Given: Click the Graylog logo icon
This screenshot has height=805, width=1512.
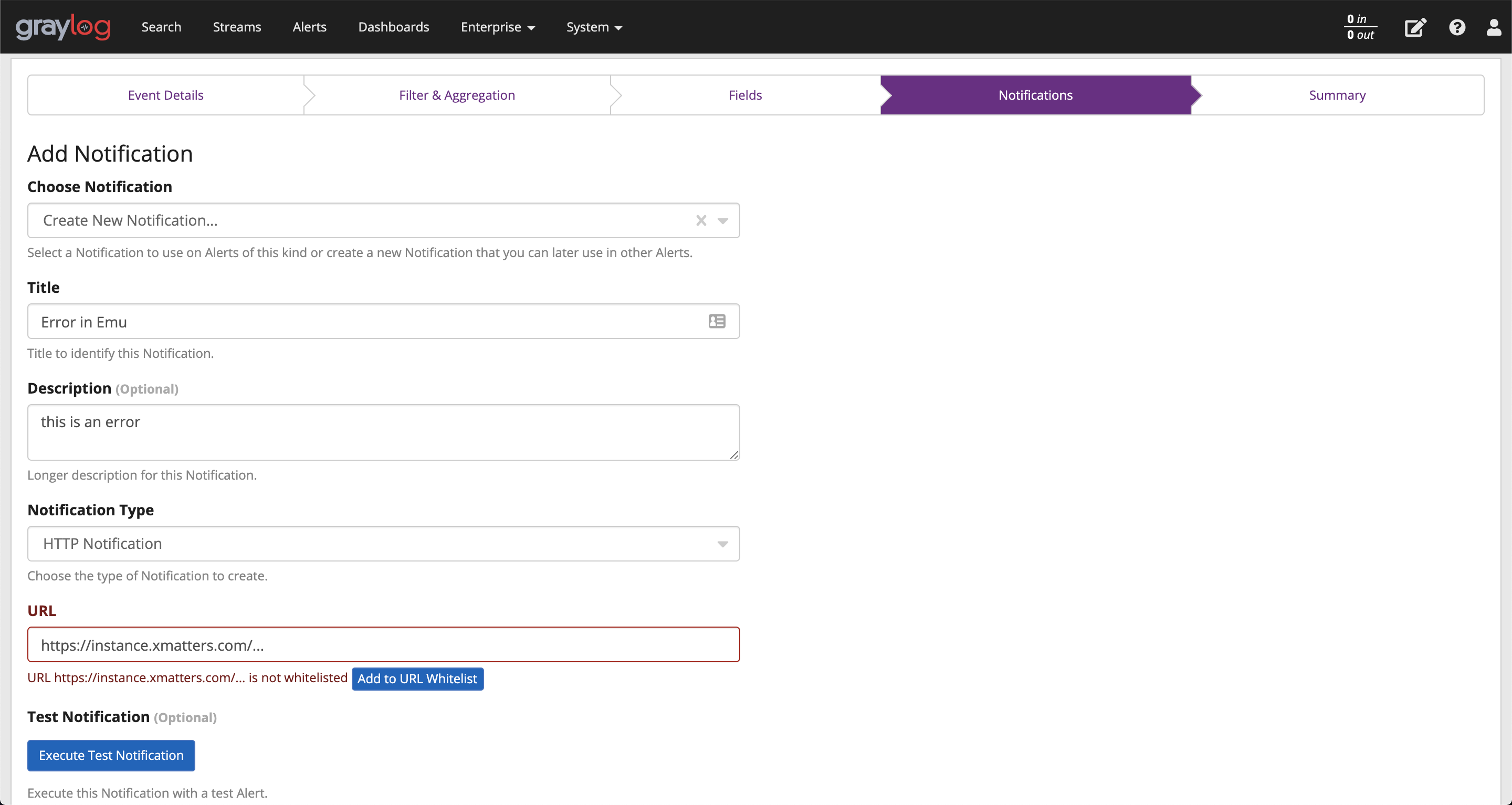Looking at the screenshot, I should coord(63,27).
